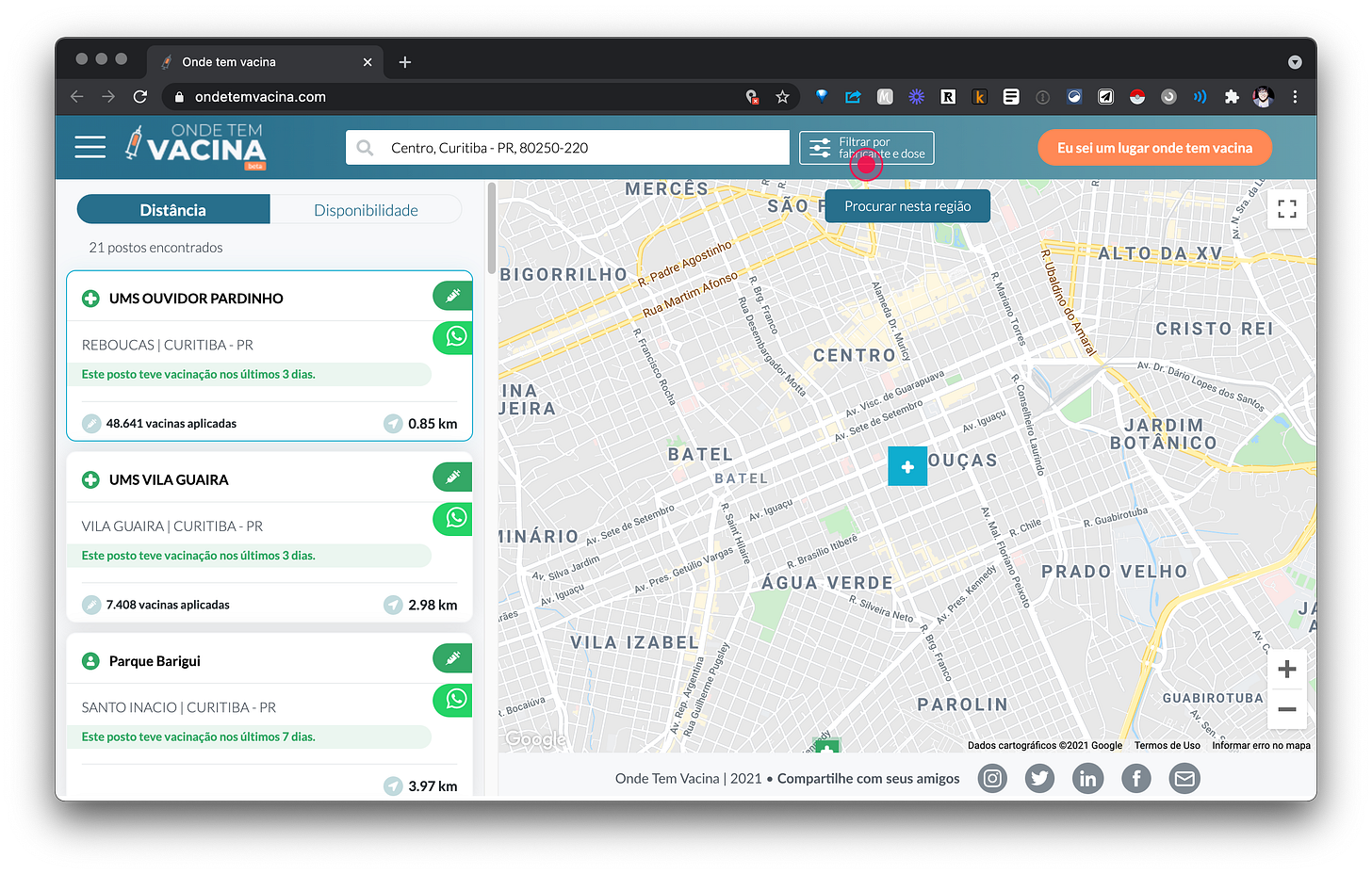Open the Twitter share icon

point(1039,778)
